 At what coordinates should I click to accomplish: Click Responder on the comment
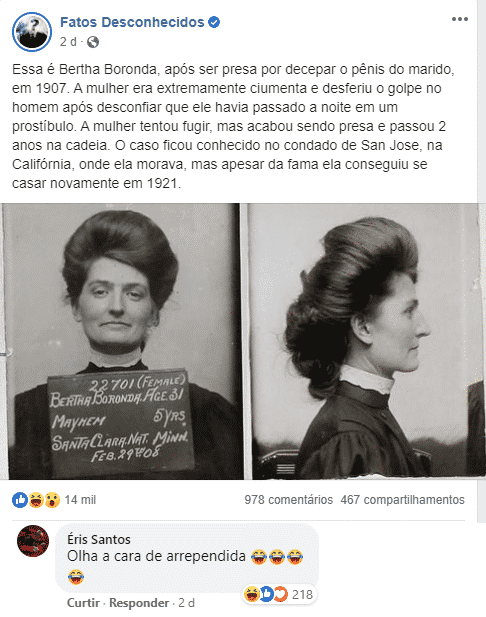point(139,603)
